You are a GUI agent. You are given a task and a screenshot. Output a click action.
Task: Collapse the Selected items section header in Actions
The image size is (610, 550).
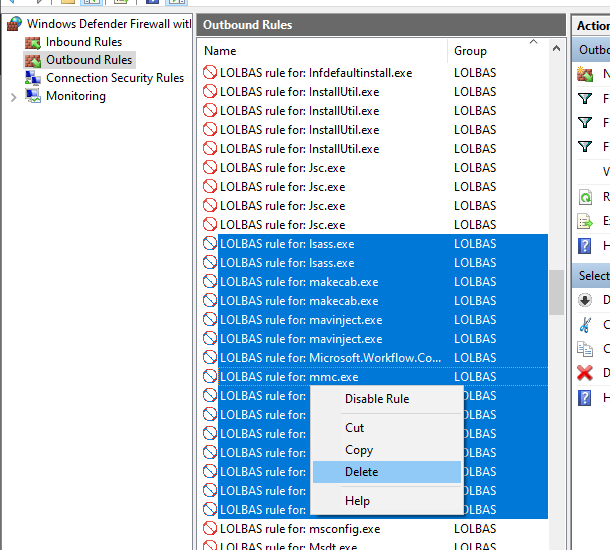(x=591, y=276)
